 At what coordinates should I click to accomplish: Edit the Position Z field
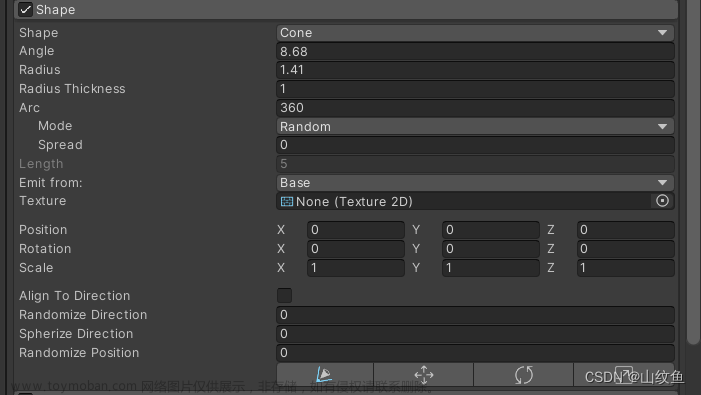pos(625,230)
